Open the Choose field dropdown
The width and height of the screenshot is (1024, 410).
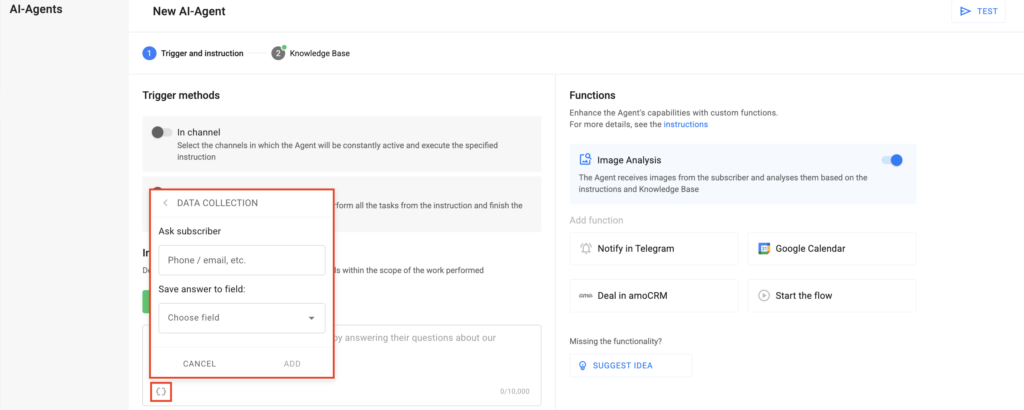click(x=241, y=318)
